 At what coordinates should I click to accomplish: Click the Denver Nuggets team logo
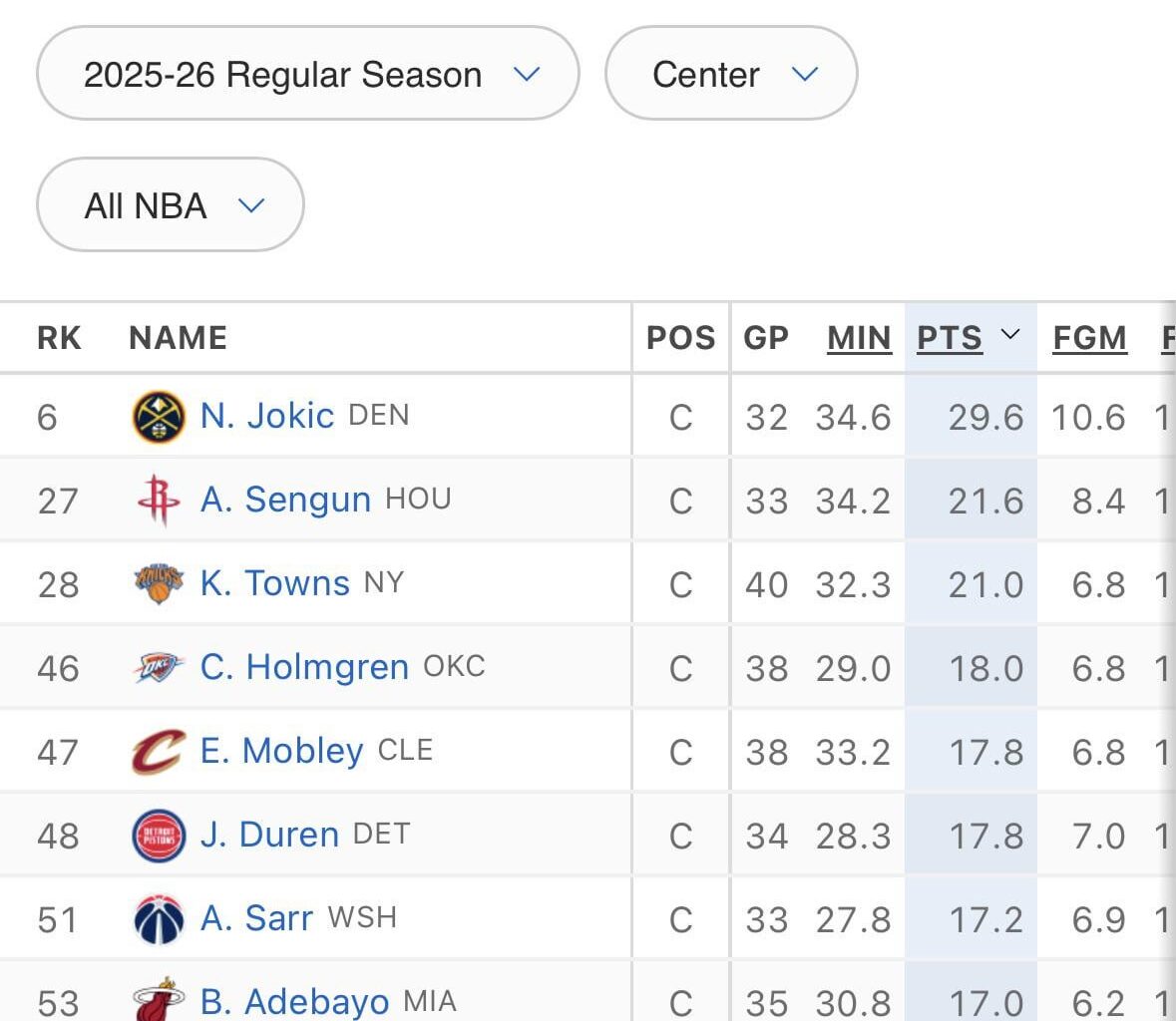159,417
